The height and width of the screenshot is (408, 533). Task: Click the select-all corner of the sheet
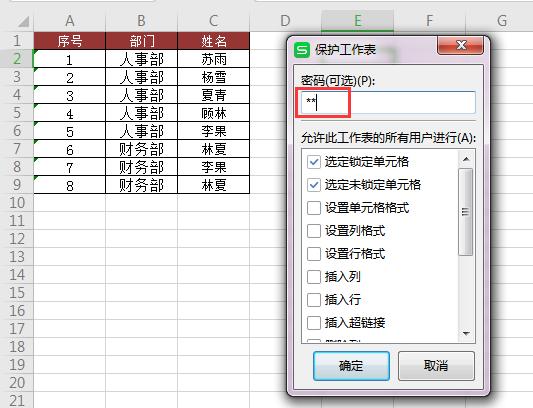(x=23, y=21)
